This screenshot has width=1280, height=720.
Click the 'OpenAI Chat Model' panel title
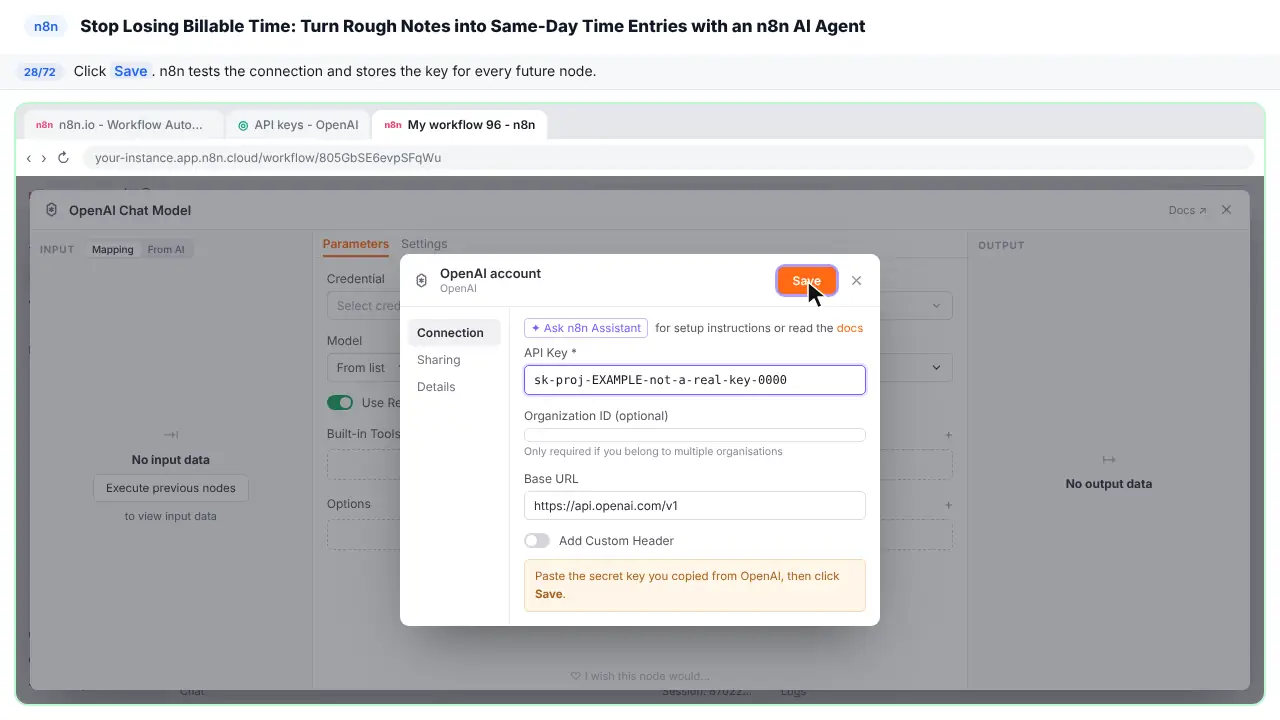click(130, 210)
